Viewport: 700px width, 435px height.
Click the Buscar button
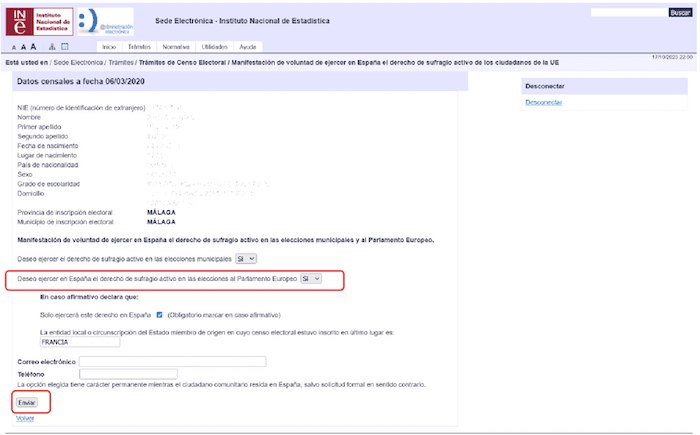tap(680, 13)
